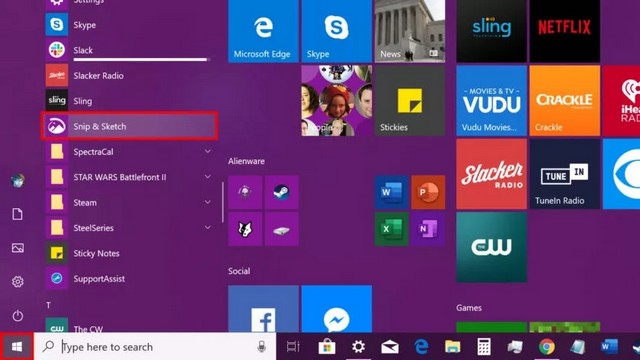Screen dimensions: 640x360
Task: Launch the Netflix tile
Action: 564,31
